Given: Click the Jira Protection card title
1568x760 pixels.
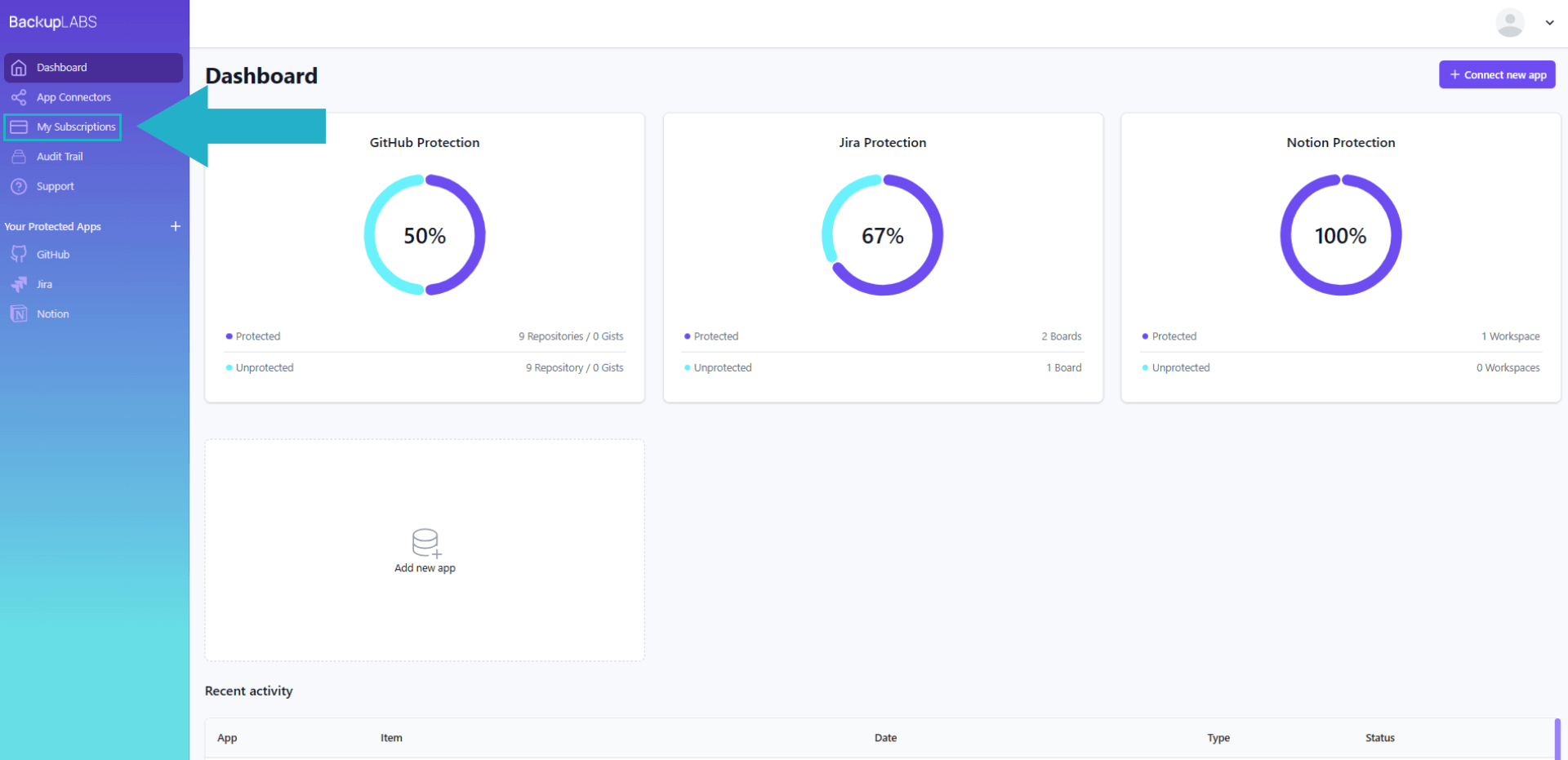Looking at the screenshot, I should coord(883,142).
